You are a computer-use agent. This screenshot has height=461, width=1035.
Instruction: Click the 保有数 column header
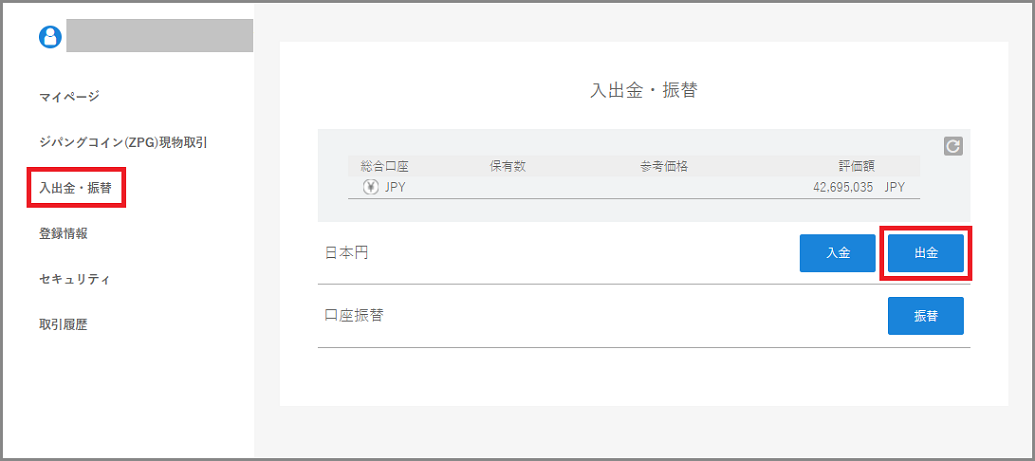508,166
